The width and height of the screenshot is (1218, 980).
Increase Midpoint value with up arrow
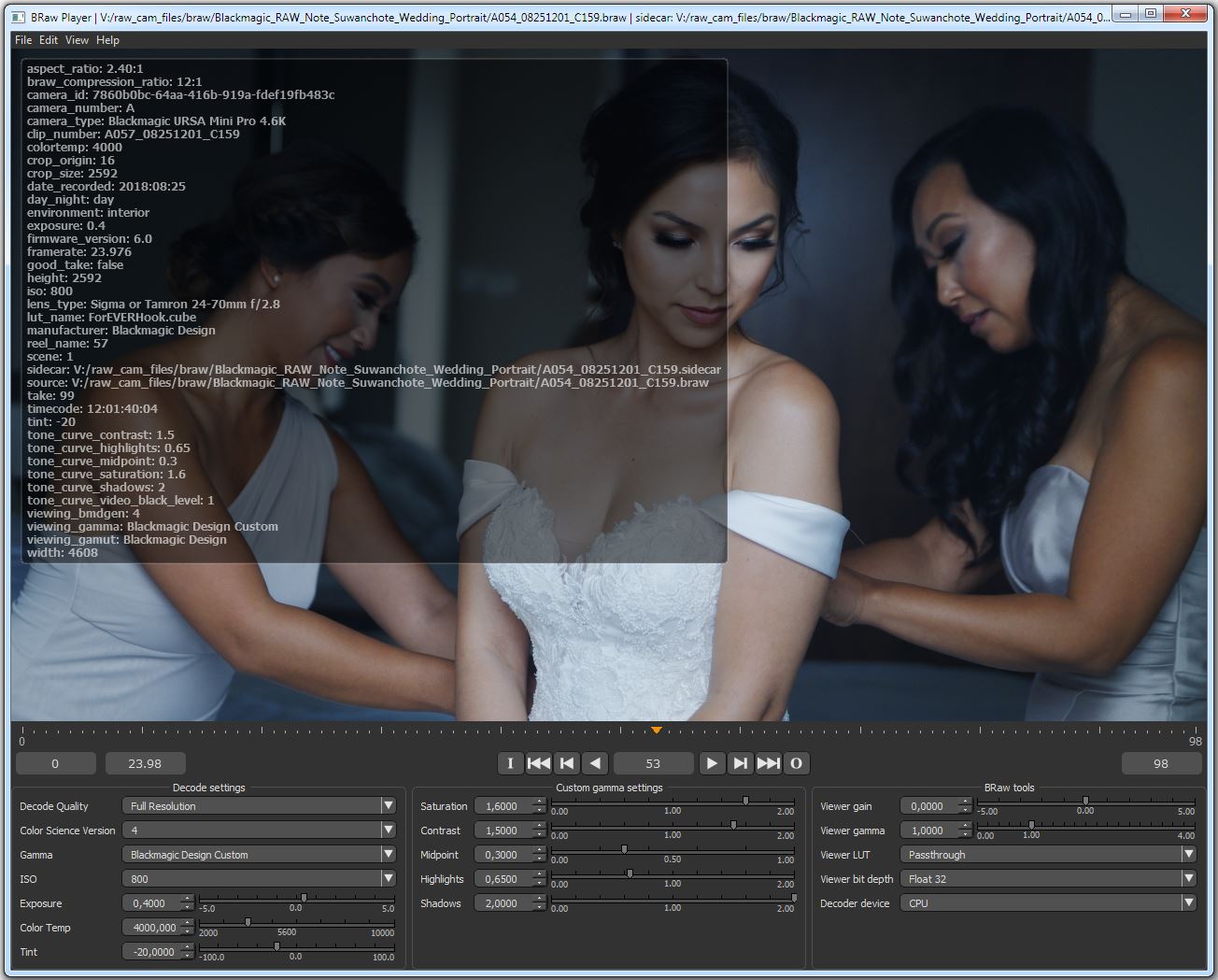tap(539, 850)
